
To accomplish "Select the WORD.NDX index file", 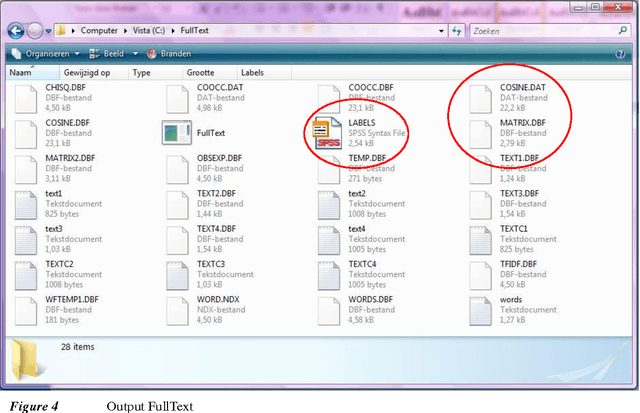I will click(178, 308).
